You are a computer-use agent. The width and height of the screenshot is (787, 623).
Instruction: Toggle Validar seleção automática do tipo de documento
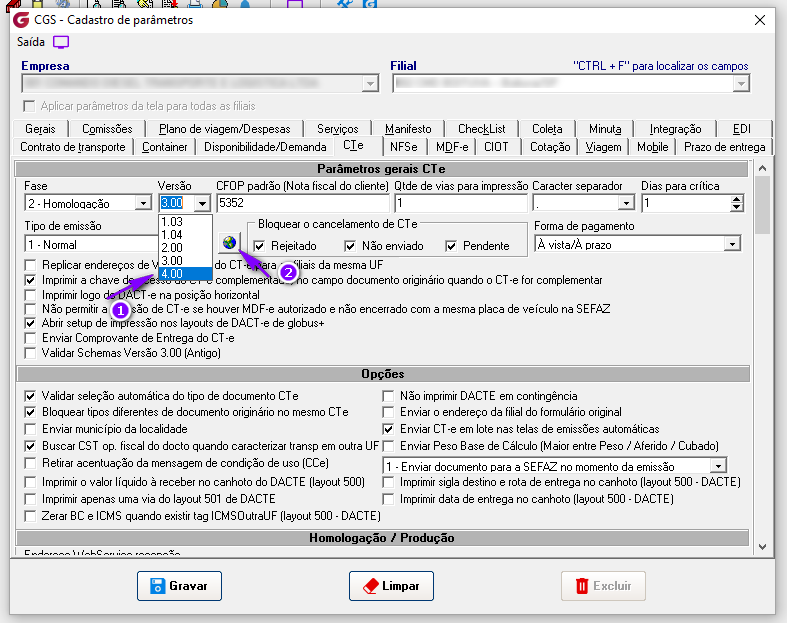(x=30, y=396)
